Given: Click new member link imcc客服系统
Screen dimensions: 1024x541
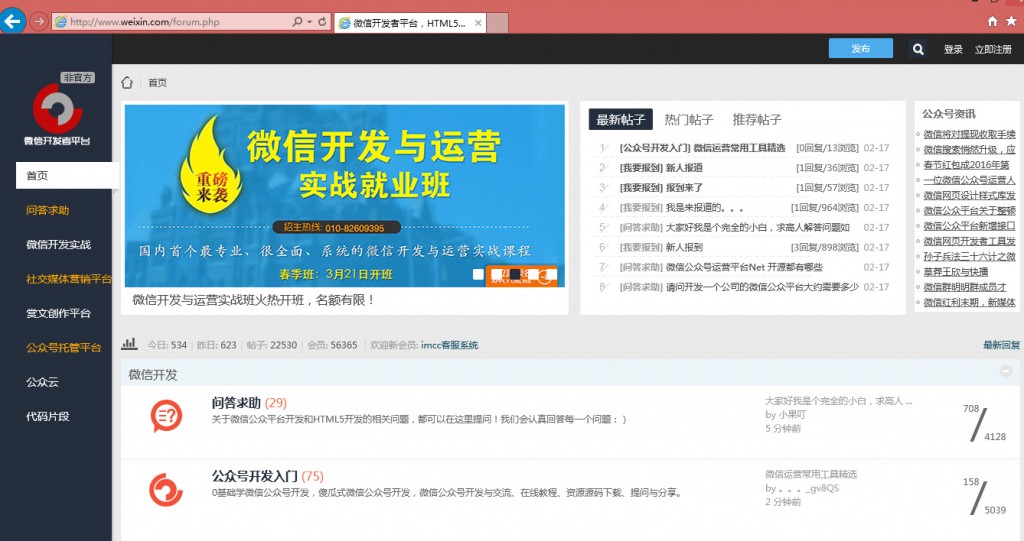Looking at the screenshot, I should [x=449, y=345].
